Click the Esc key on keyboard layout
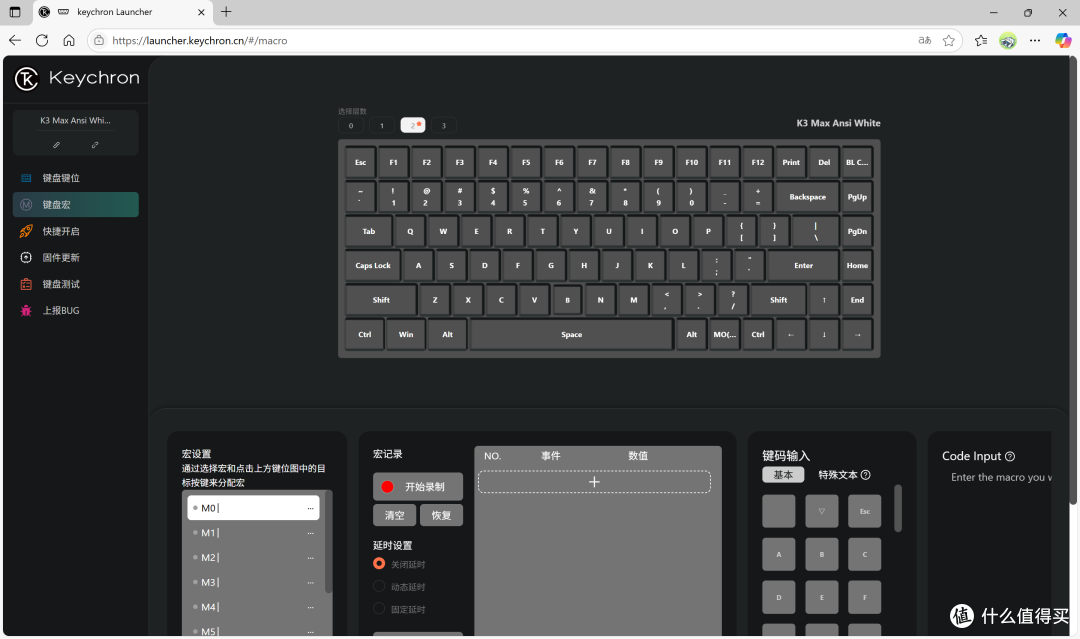This screenshot has width=1080, height=639. 360,163
